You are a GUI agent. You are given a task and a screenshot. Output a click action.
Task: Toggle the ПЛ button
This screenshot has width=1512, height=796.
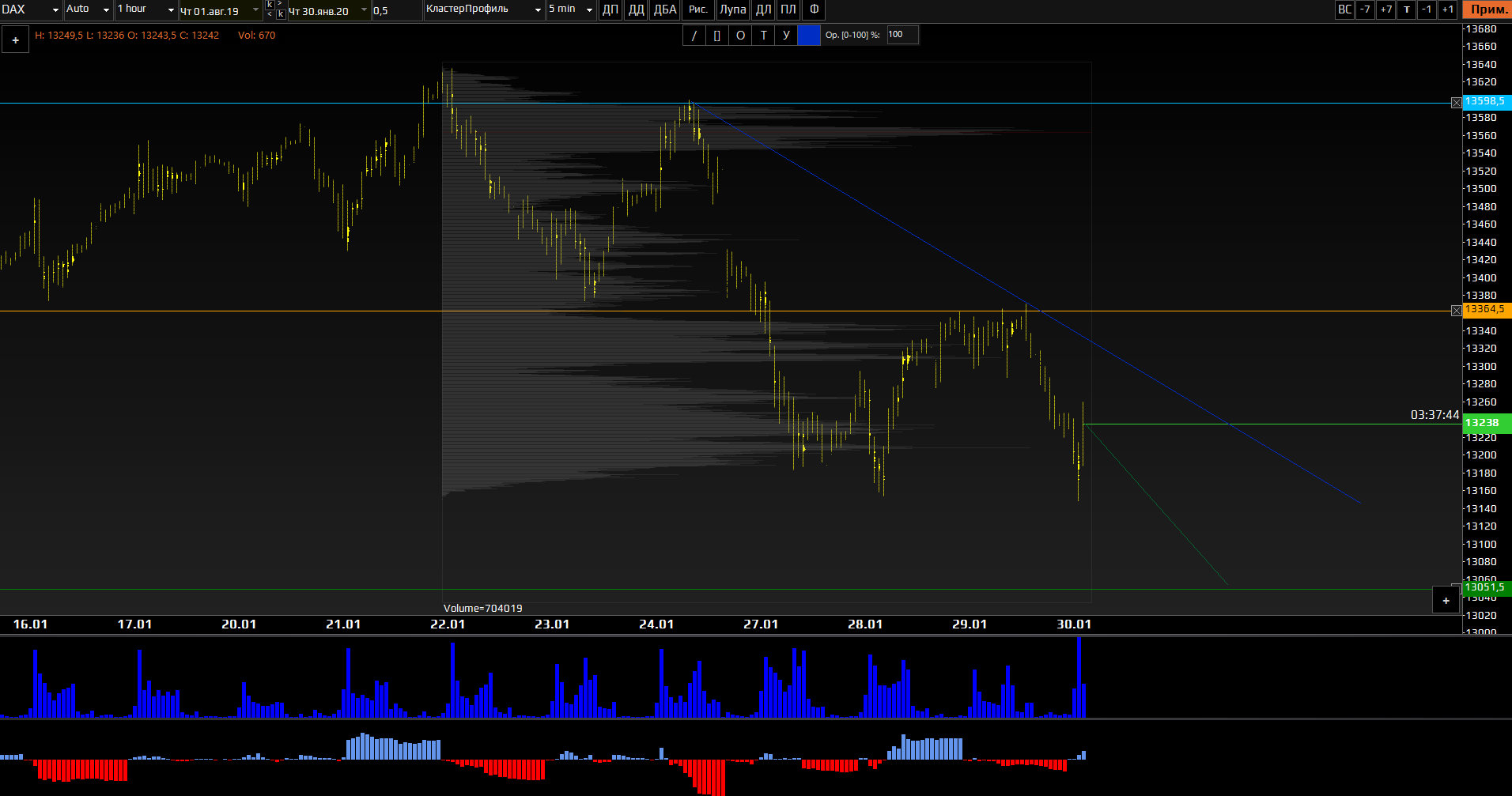tap(788, 9)
